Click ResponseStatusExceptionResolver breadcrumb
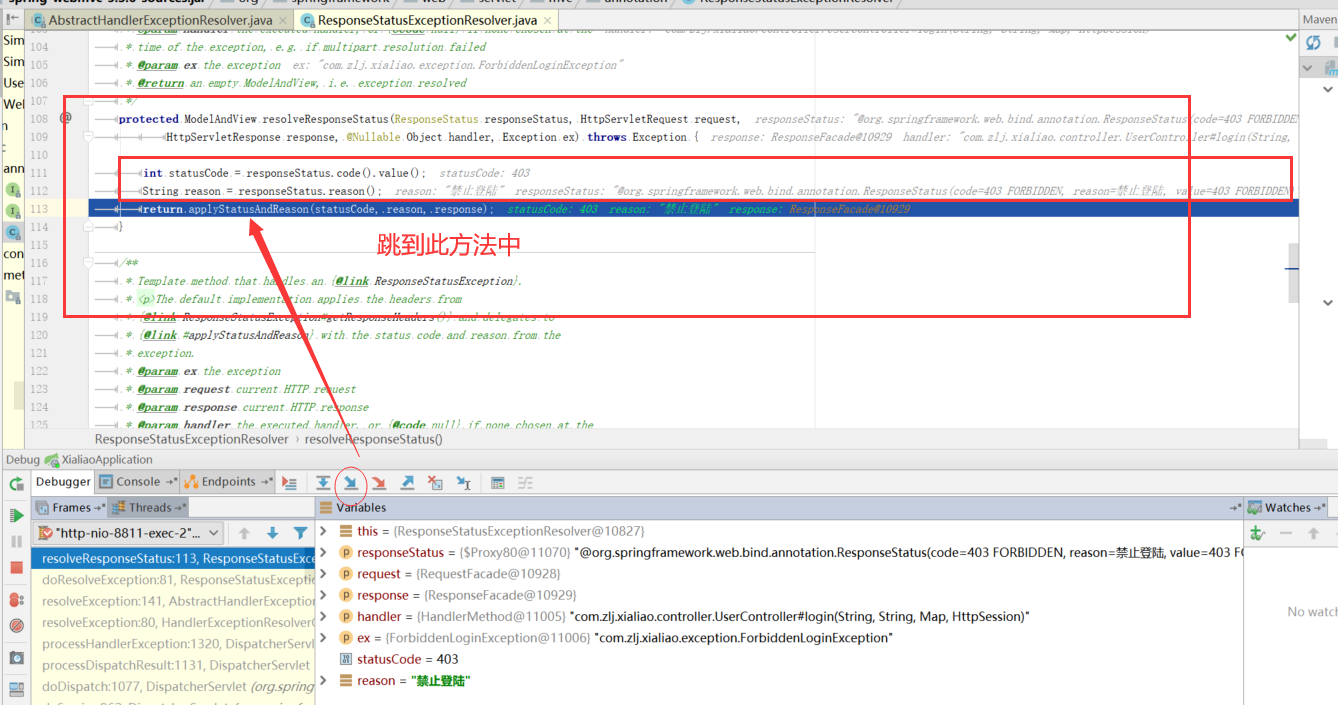This screenshot has height=705, width=1338. [x=191, y=439]
